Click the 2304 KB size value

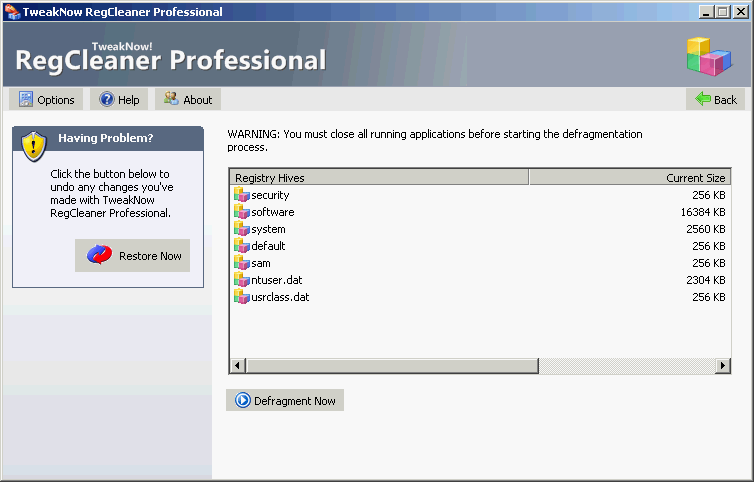point(705,280)
